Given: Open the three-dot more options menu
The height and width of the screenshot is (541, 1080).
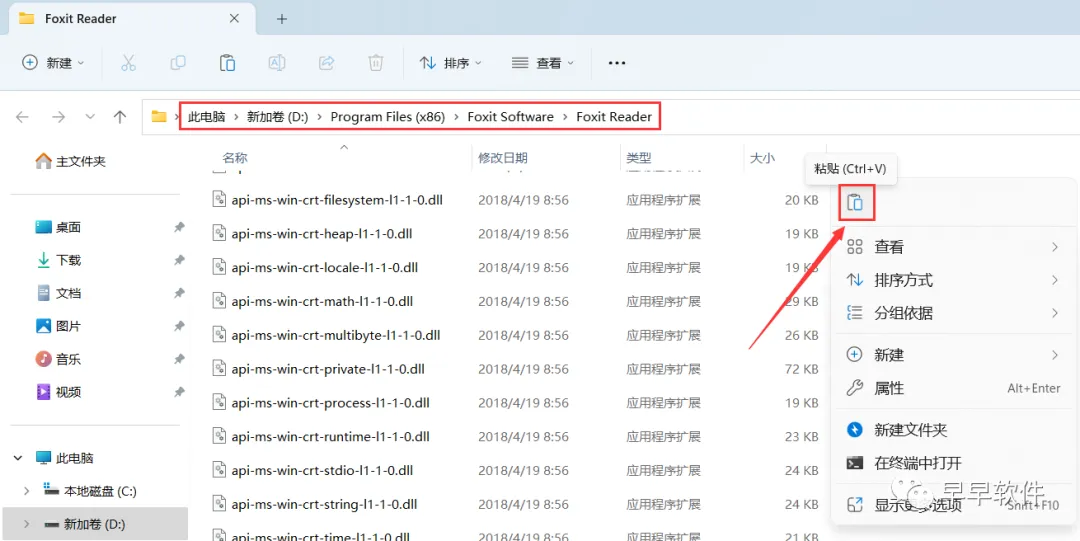Looking at the screenshot, I should 616,63.
